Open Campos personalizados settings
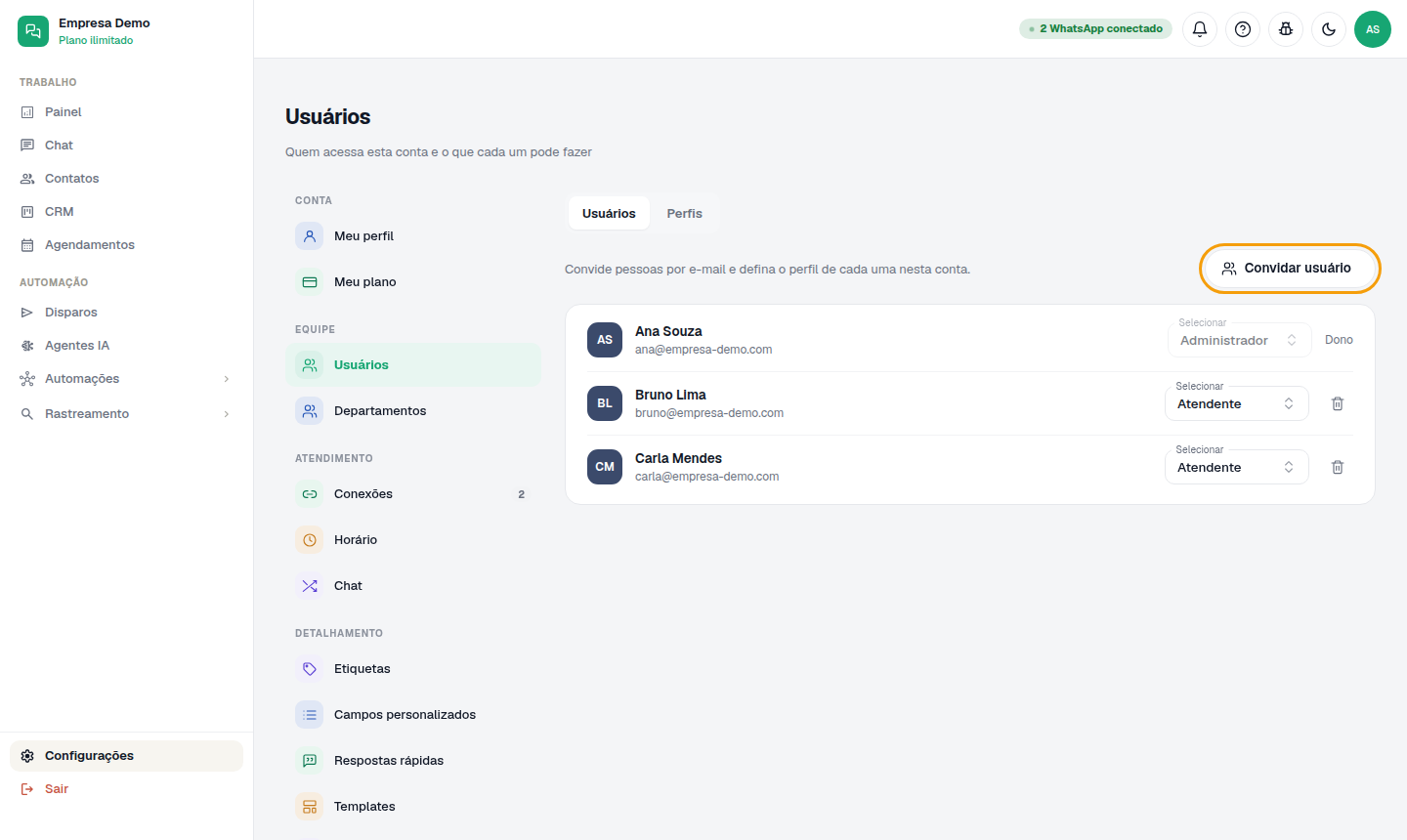 (413, 715)
